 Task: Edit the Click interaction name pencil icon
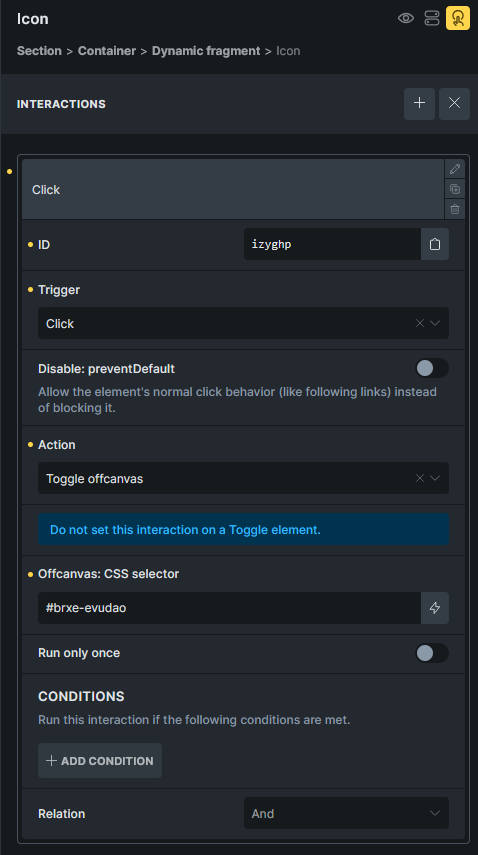point(455,170)
